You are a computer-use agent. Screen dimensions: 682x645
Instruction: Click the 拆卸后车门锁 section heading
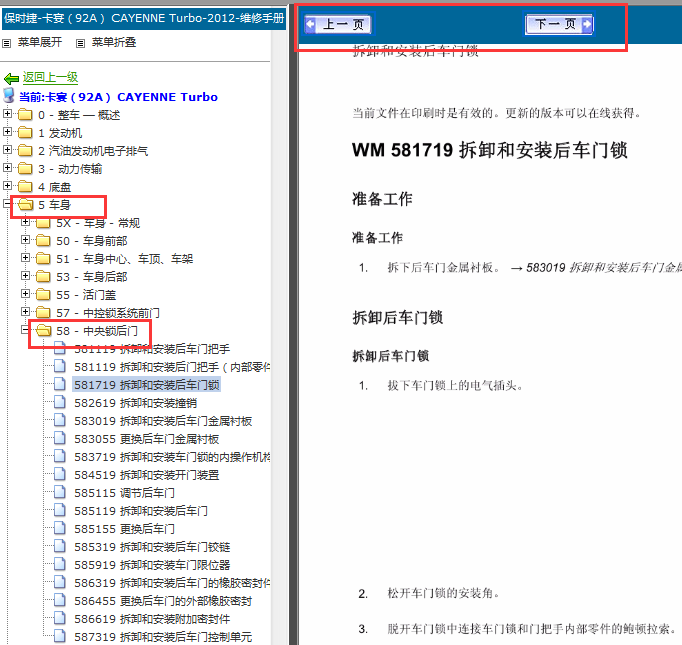point(398,317)
